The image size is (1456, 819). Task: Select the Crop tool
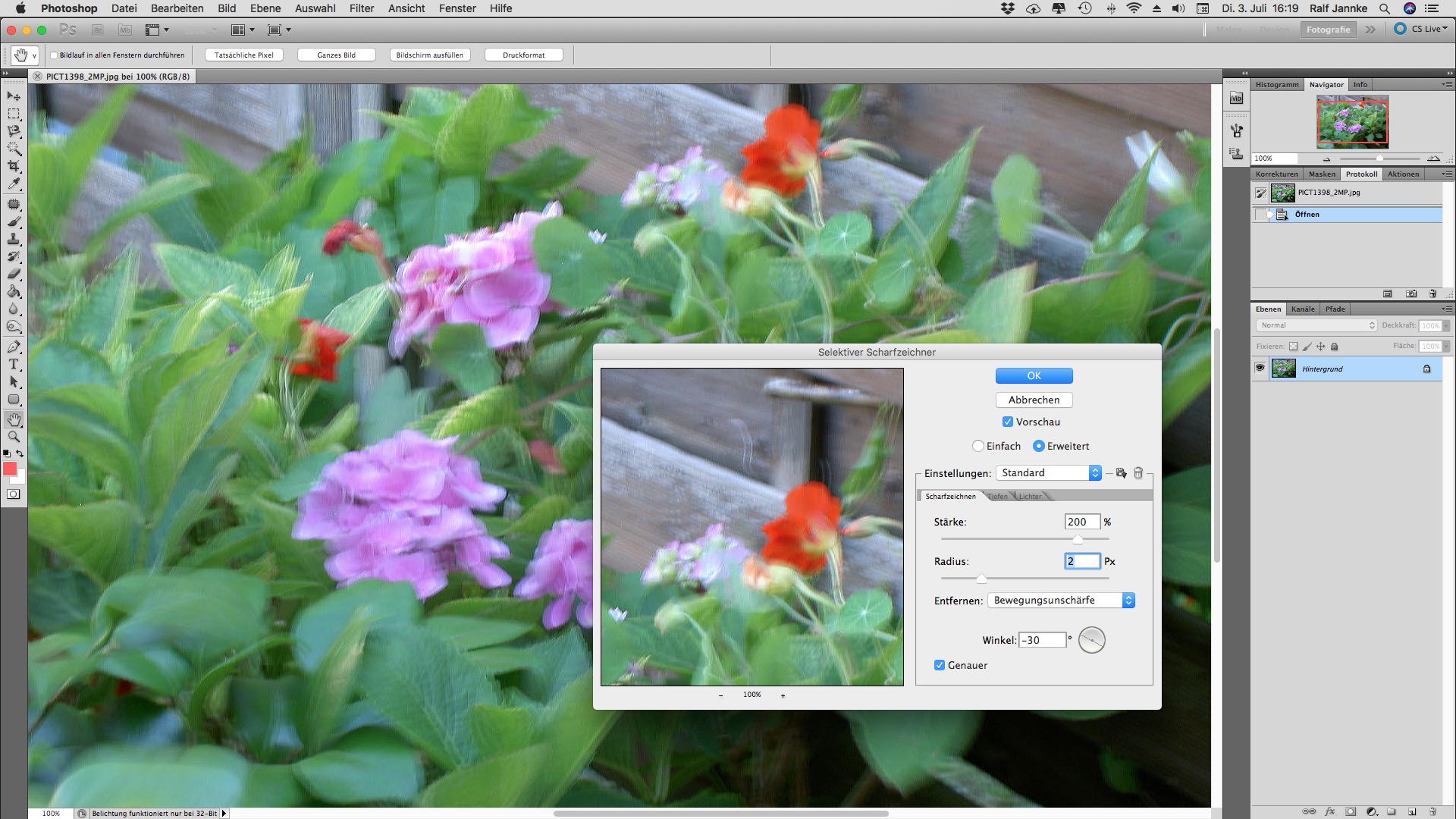click(14, 166)
